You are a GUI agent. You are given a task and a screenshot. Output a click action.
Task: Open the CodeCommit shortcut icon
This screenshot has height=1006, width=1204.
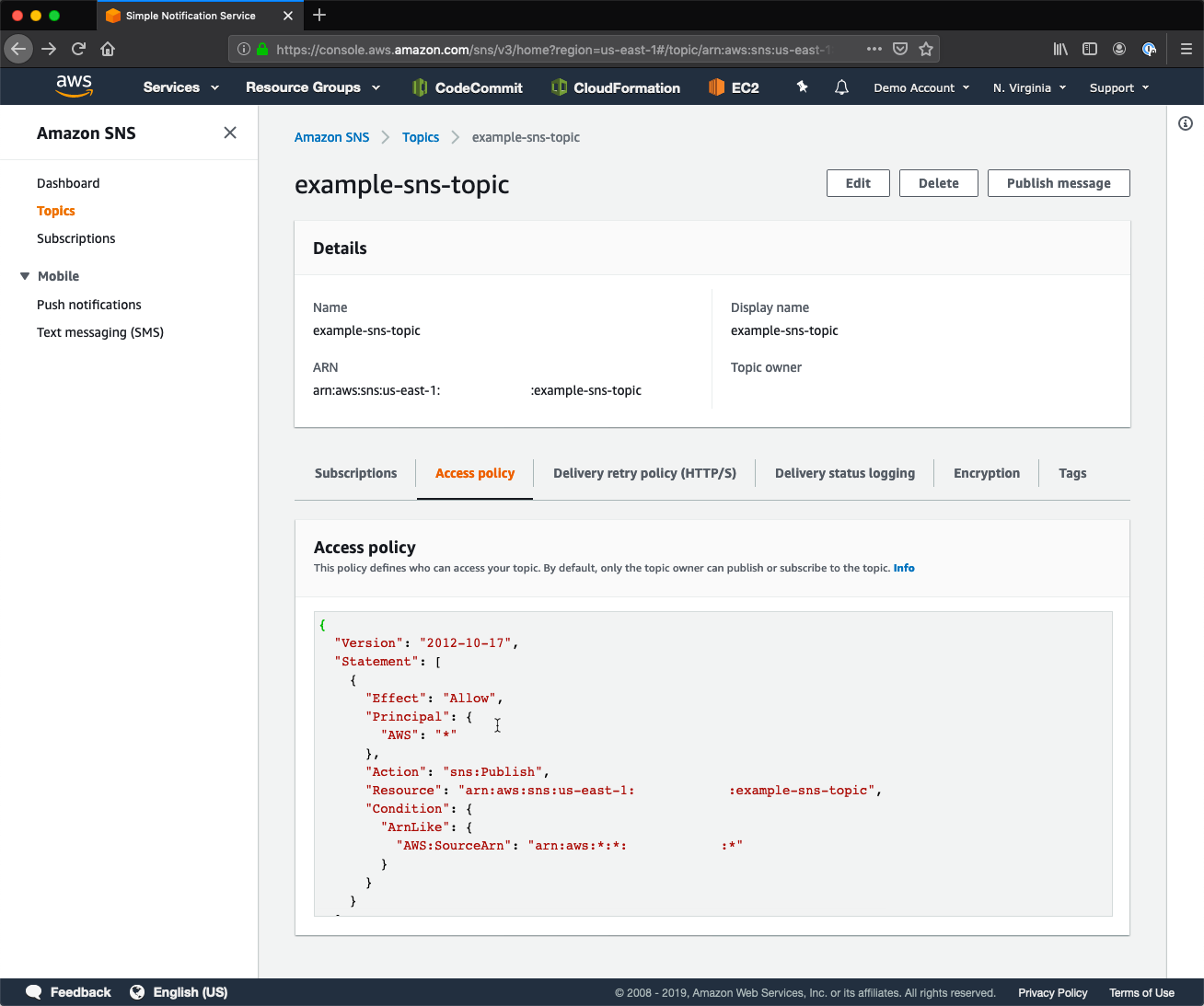click(420, 87)
